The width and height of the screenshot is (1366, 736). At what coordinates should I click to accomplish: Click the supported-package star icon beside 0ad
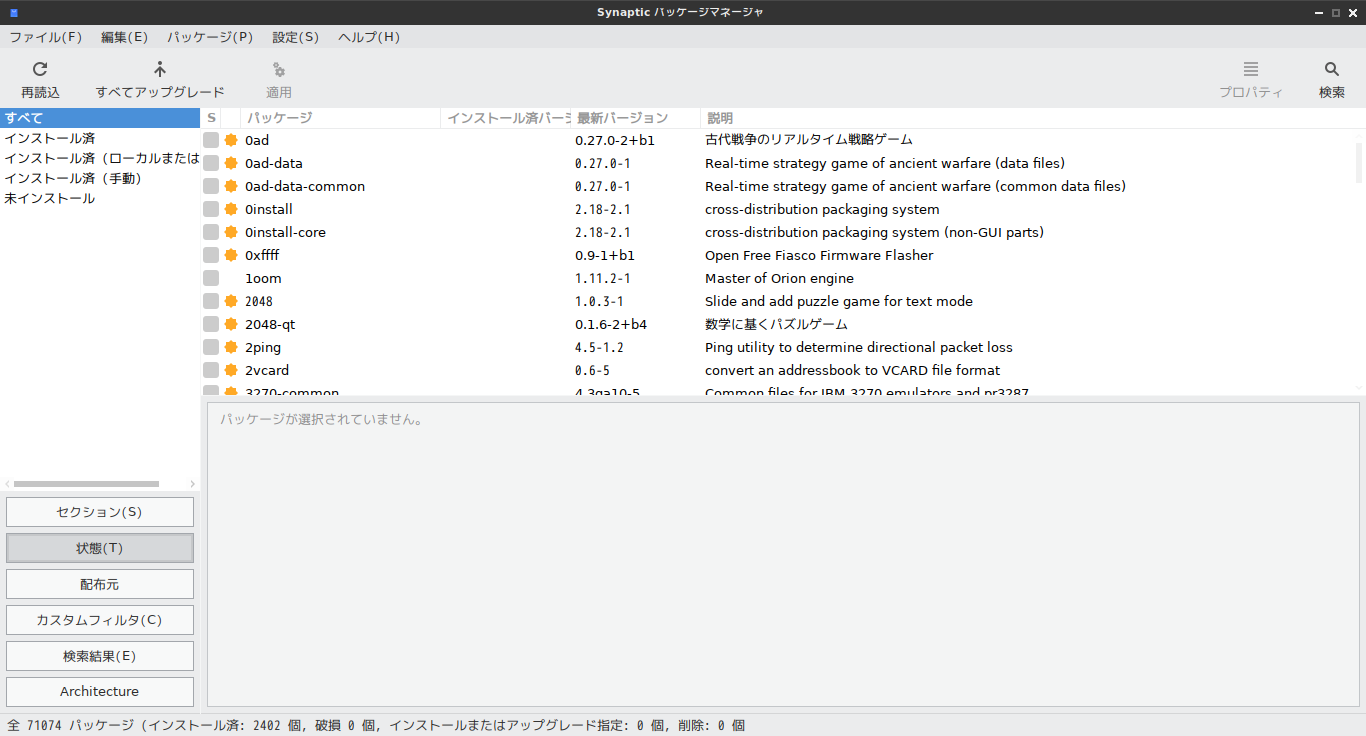(x=229, y=140)
